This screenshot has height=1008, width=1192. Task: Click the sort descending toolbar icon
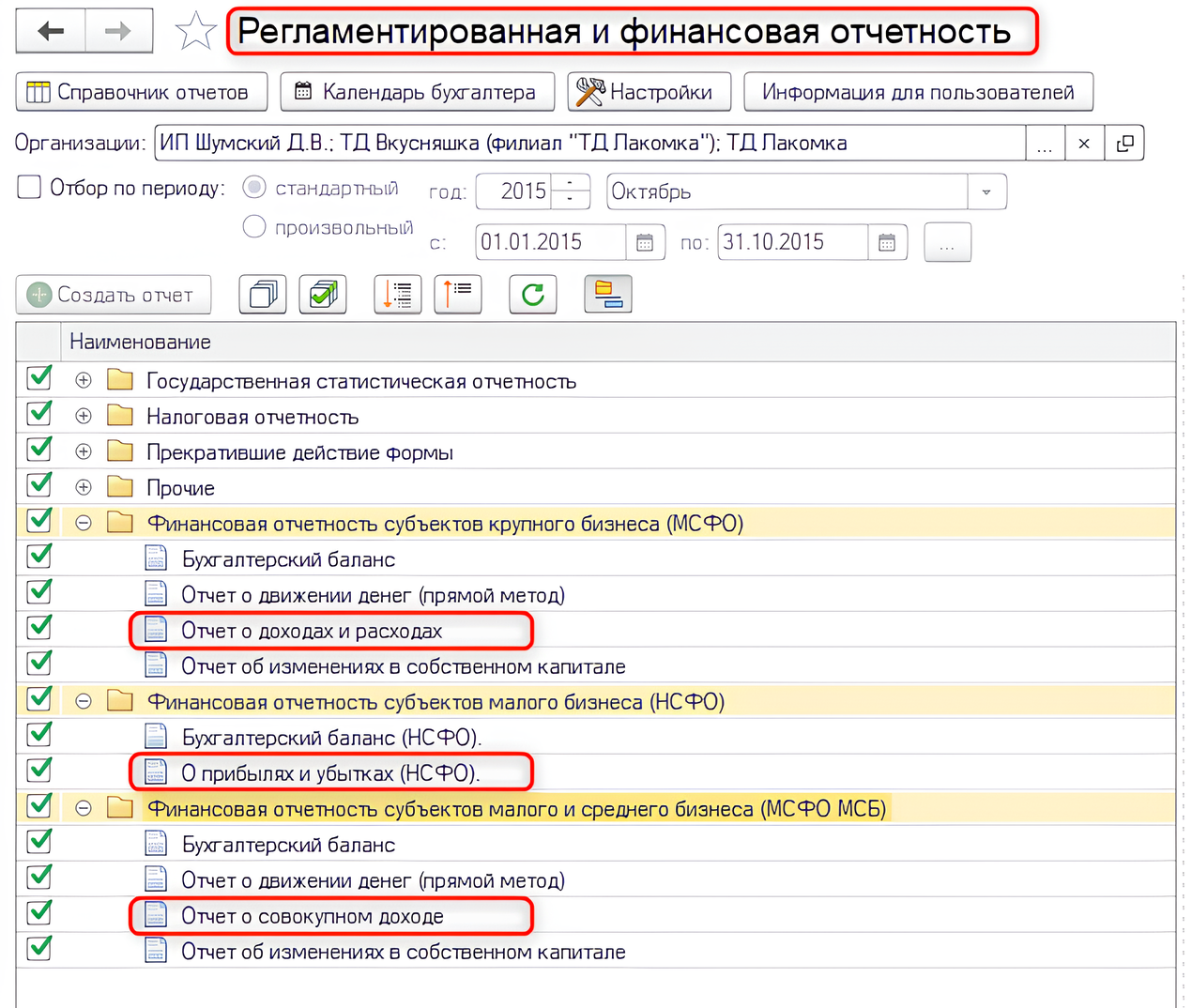pos(398,295)
